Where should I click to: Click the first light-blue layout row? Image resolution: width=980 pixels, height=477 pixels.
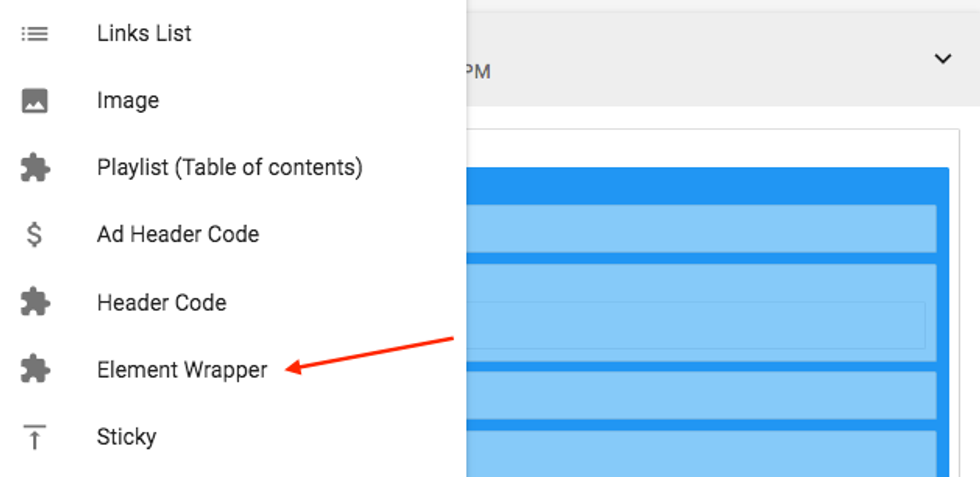click(700, 228)
